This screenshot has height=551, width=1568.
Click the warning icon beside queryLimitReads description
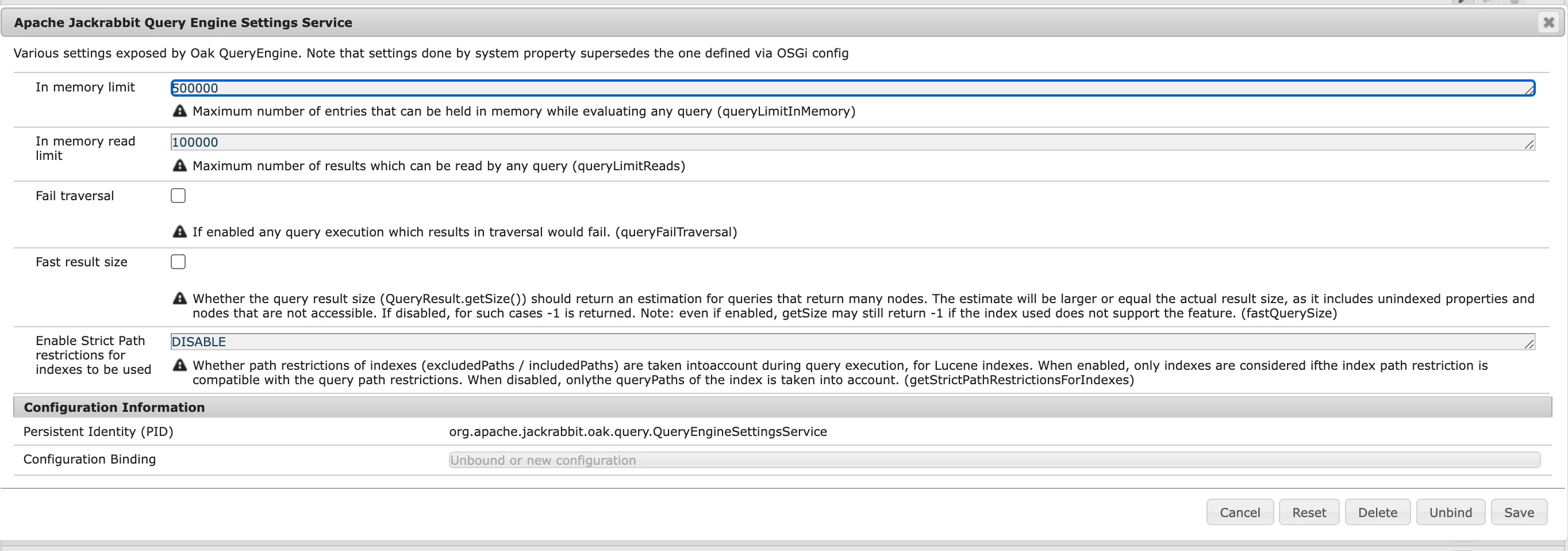tap(179, 165)
